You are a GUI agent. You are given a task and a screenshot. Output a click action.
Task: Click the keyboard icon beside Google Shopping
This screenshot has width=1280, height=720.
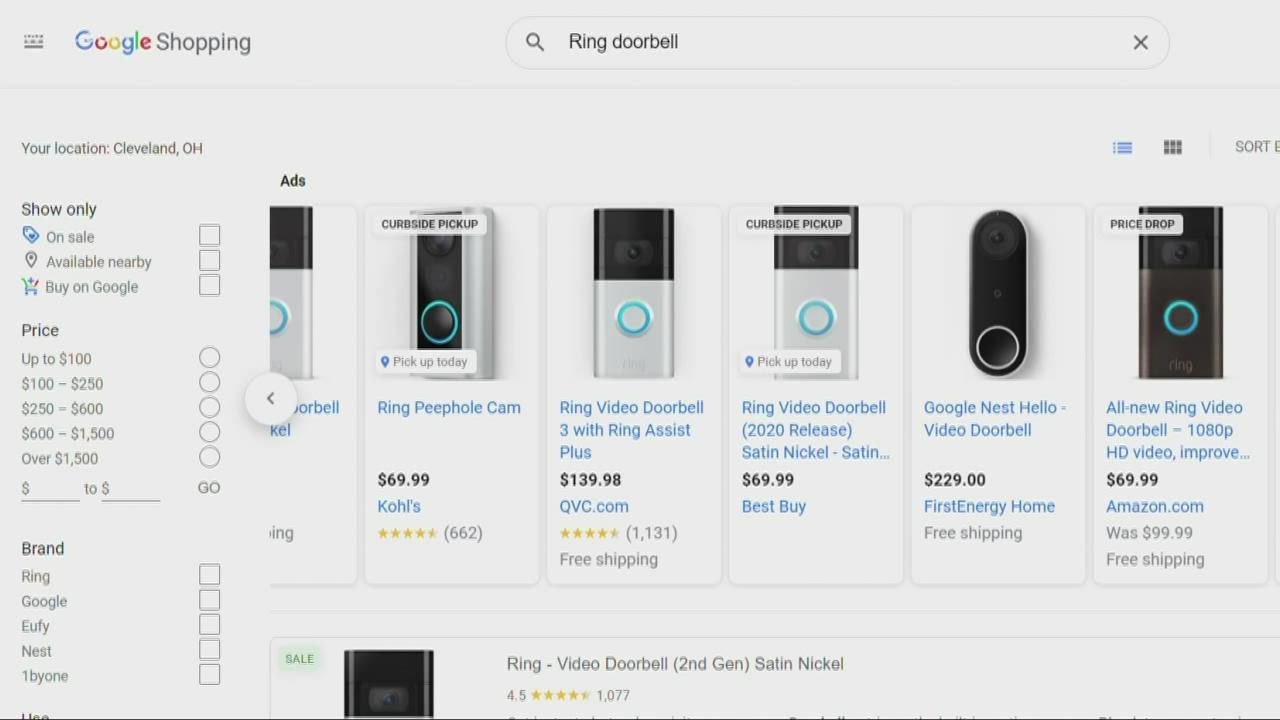(x=34, y=42)
